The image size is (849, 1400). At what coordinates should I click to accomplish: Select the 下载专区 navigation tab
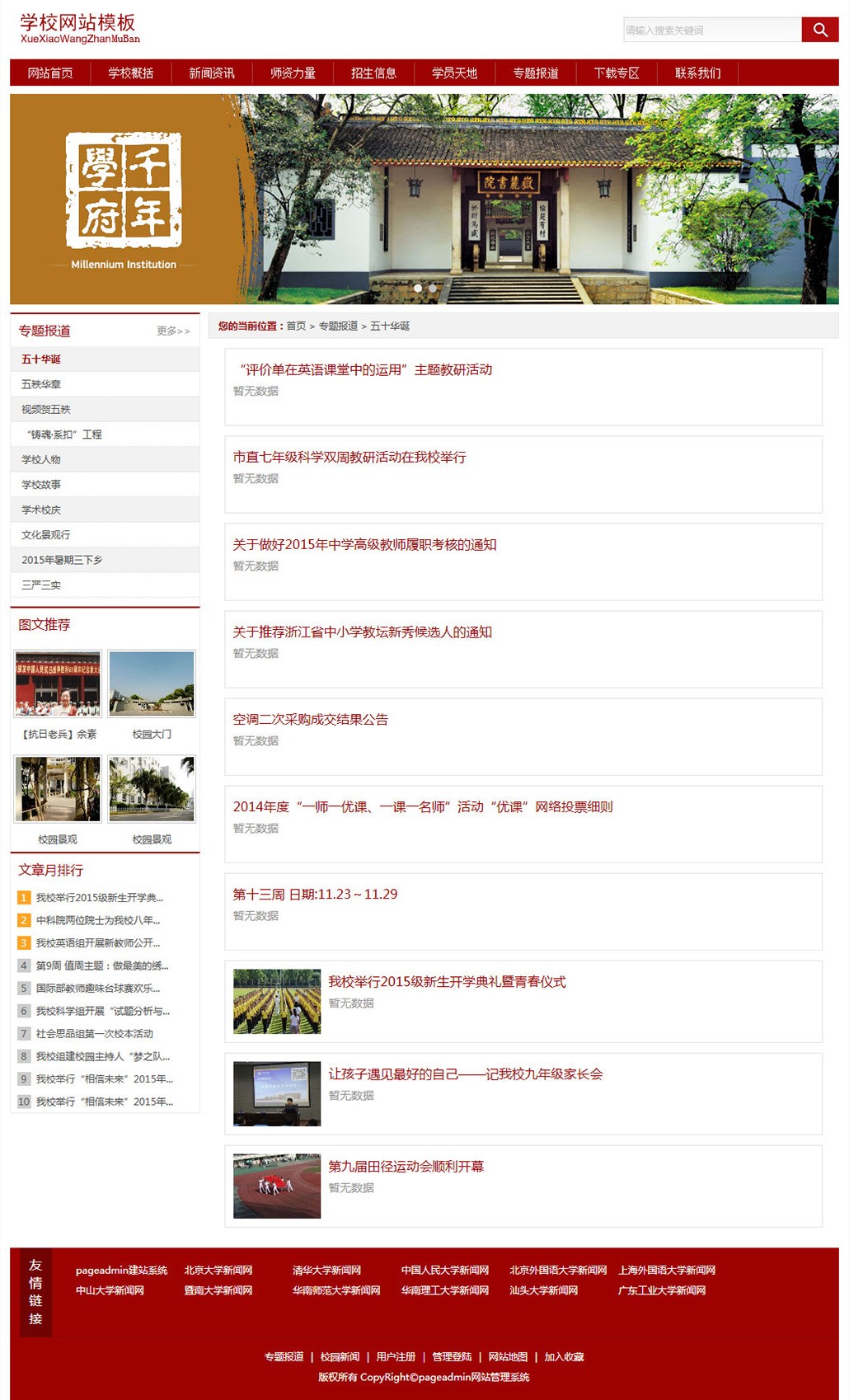(617, 73)
